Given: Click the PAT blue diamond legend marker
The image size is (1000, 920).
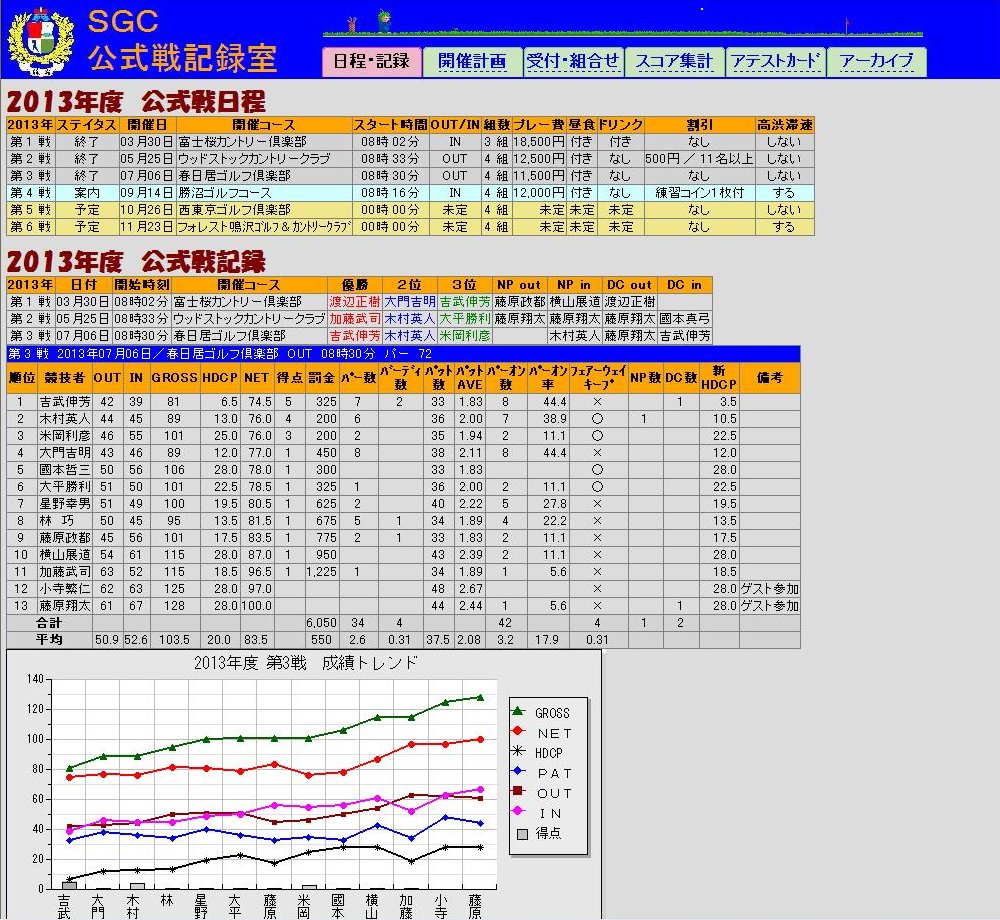Looking at the screenshot, I should point(518,772).
